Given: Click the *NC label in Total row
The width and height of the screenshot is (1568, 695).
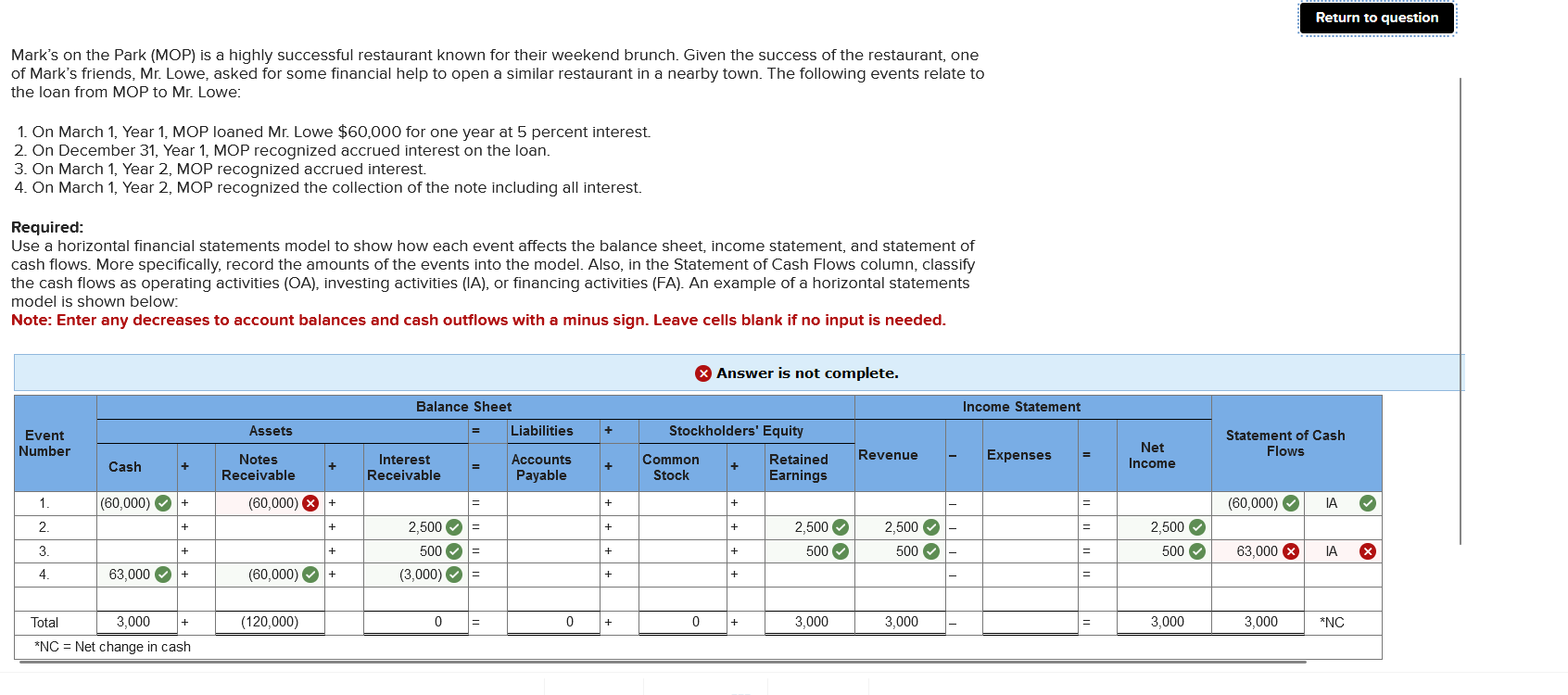Looking at the screenshot, I should click(x=1332, y=623).
